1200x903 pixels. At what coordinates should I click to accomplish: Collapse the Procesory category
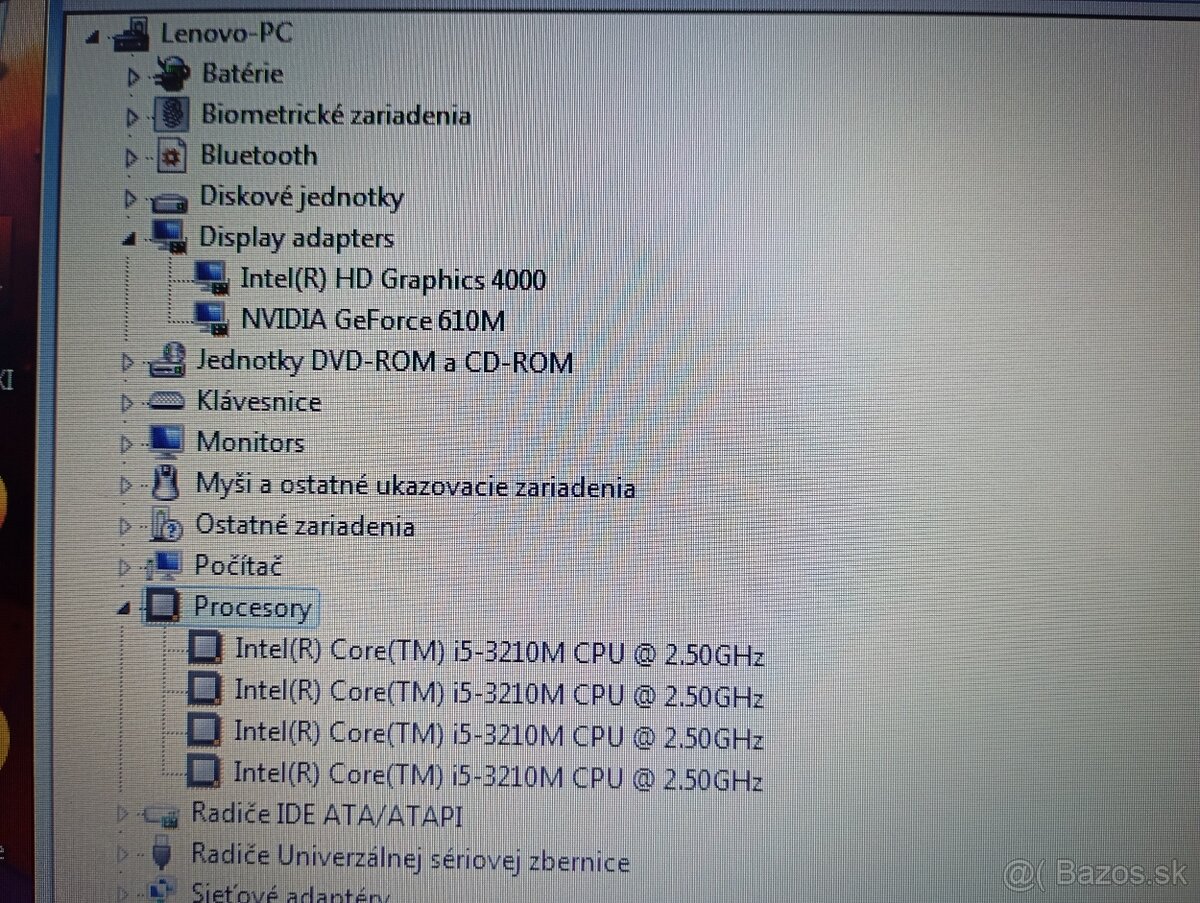click(x=125, y=608)
